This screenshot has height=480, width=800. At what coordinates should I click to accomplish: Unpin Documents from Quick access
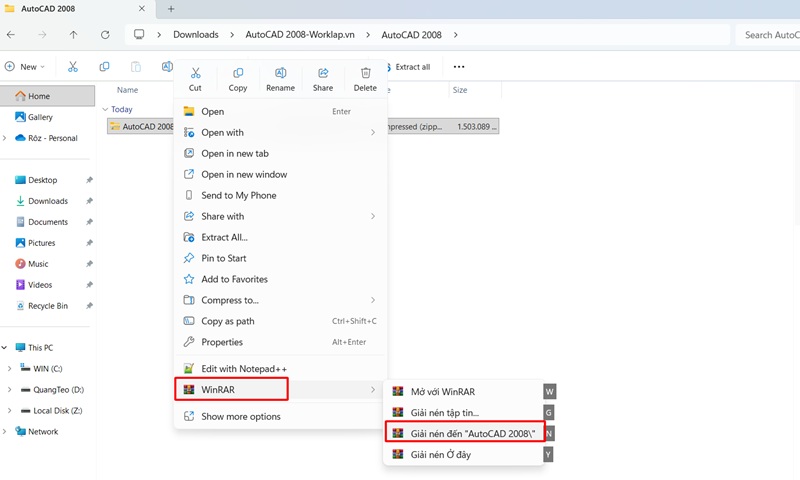point(89,222)
